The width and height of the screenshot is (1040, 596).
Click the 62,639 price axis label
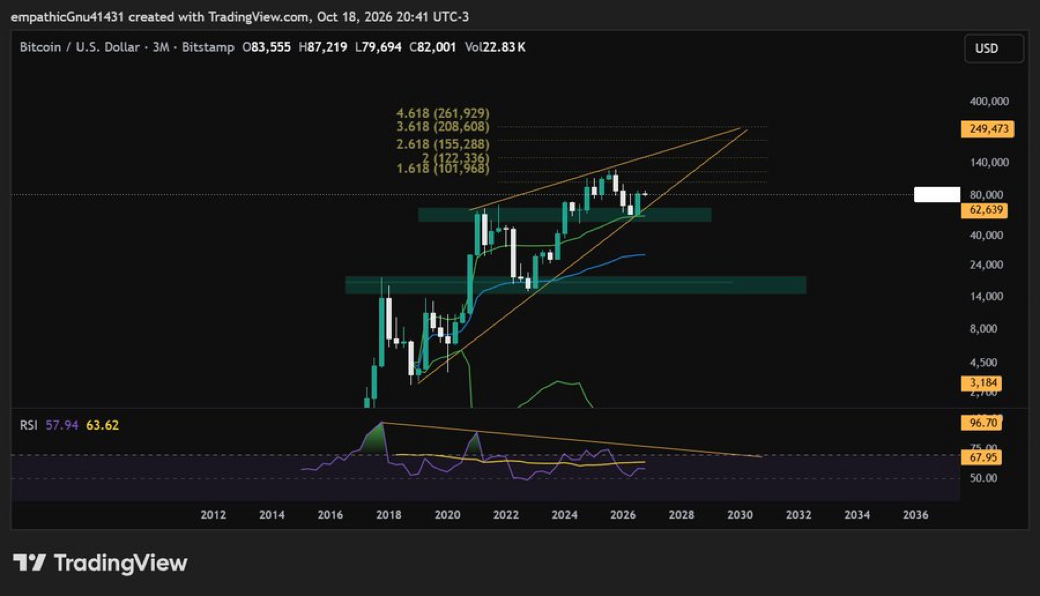tap(985, 210)
